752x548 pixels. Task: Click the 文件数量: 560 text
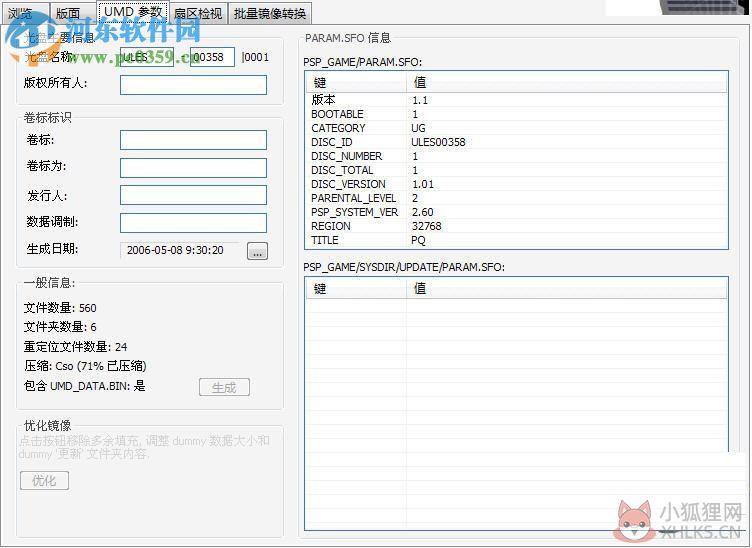click(60, 308)
